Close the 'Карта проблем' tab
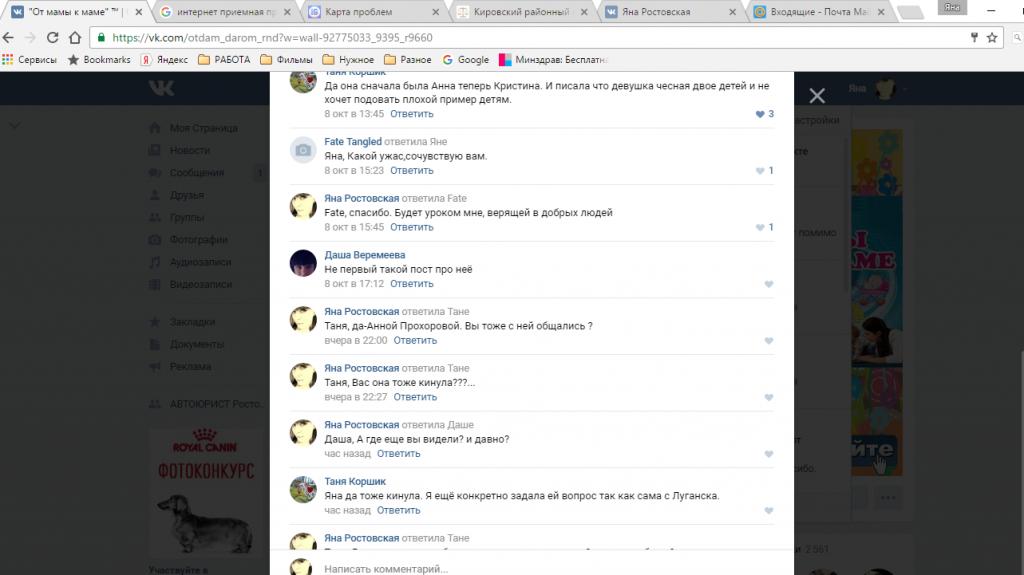1024x575 pixels. [436, 12]
